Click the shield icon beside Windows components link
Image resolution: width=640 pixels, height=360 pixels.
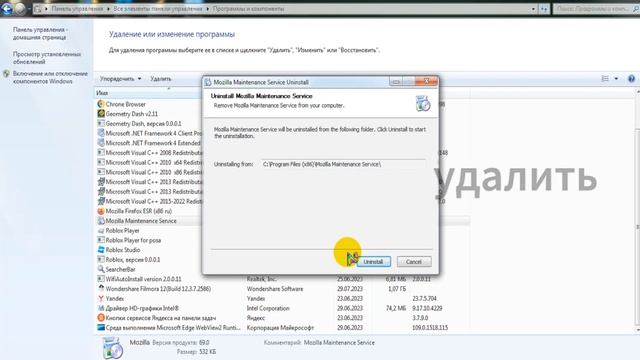coord(6,74)
